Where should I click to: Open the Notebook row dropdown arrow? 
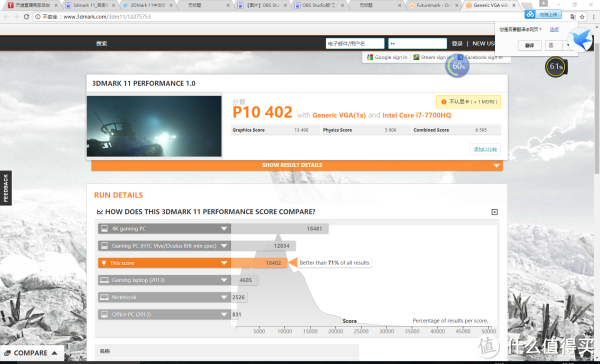tap(224, 297)
